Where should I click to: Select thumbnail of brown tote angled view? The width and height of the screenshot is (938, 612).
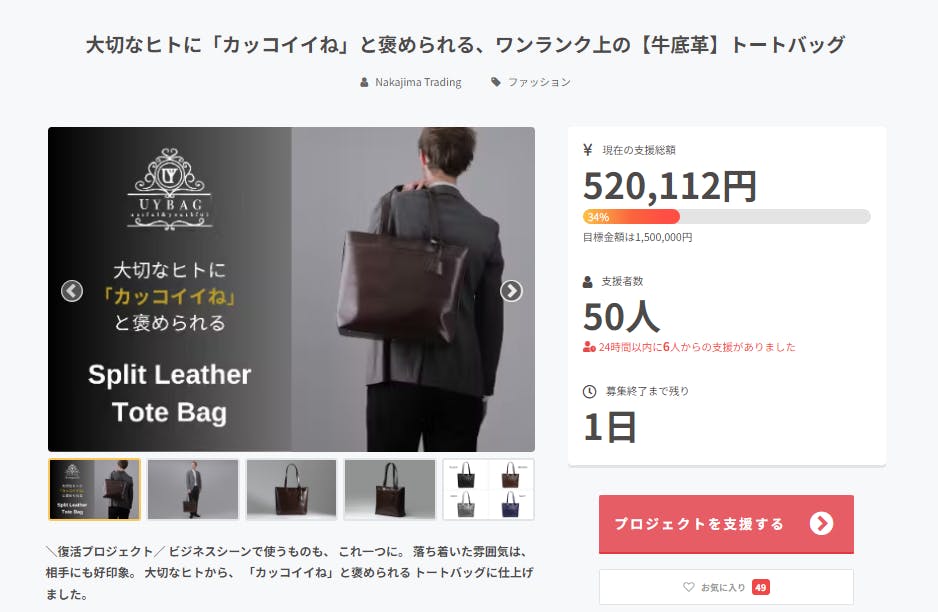[x=390, y=489]
